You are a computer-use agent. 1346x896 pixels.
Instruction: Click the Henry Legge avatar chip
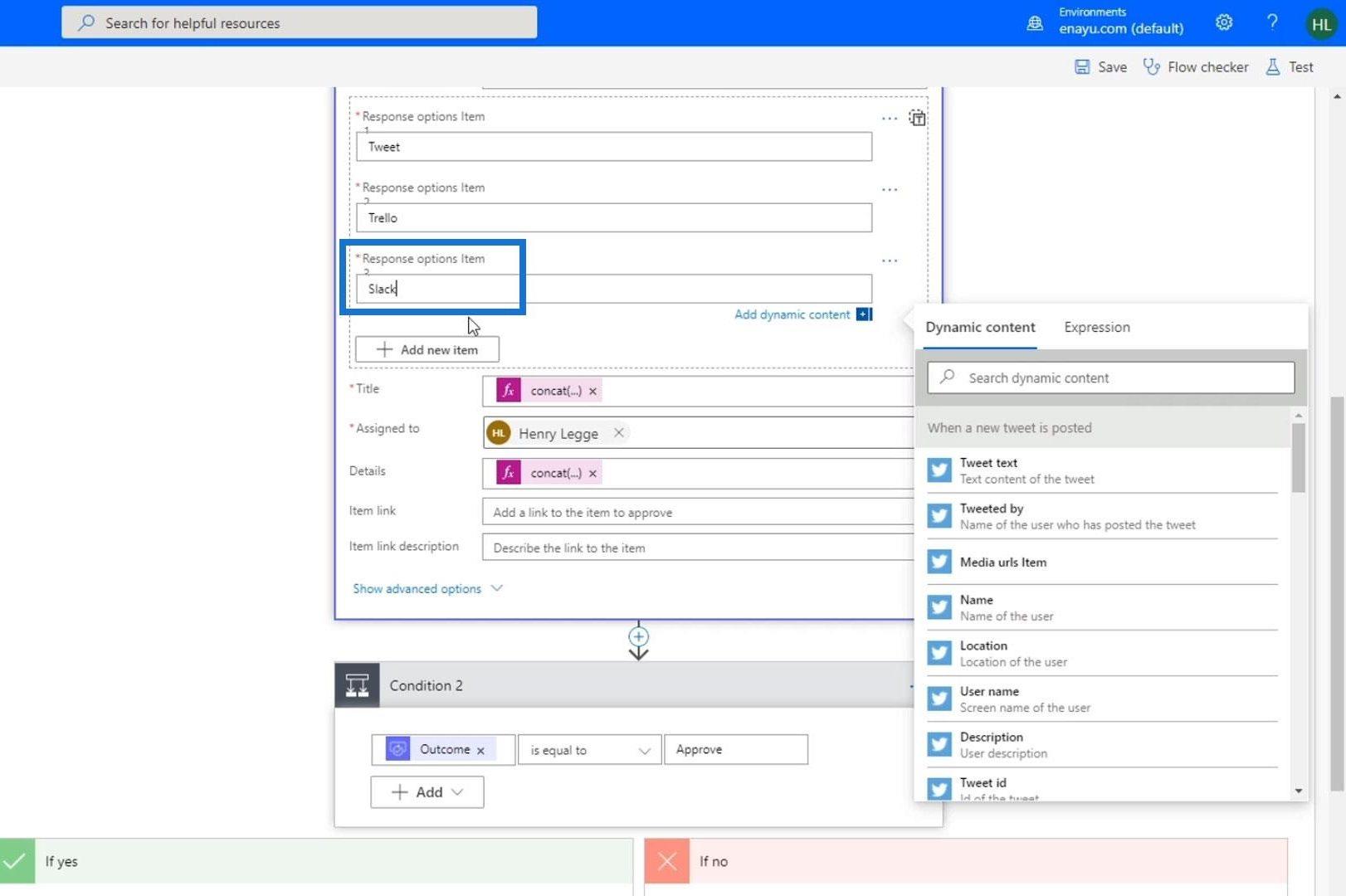499,433
